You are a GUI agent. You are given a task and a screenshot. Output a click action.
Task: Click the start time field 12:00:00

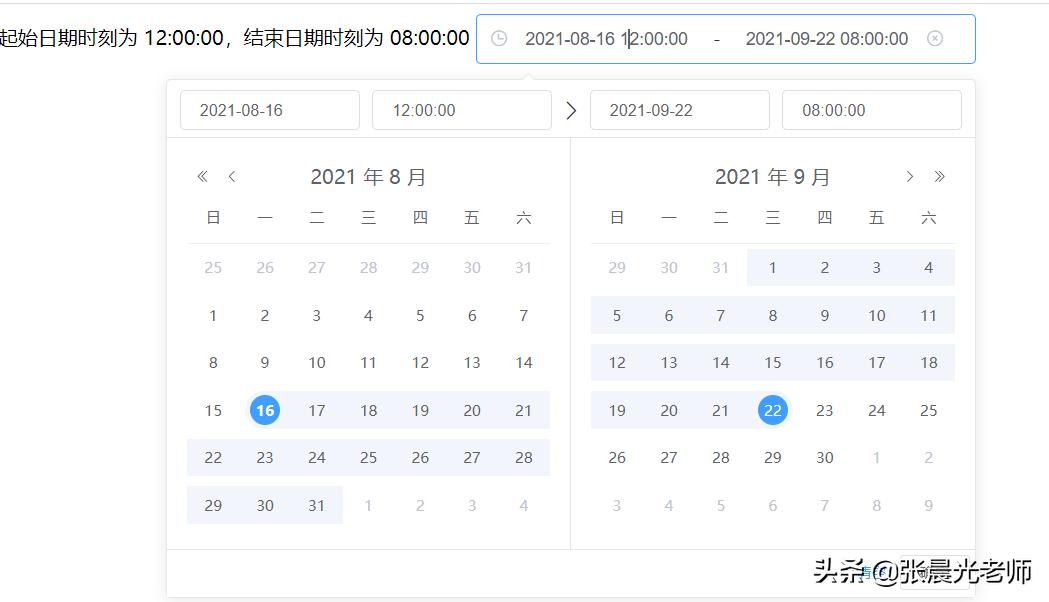click(461, 110)
